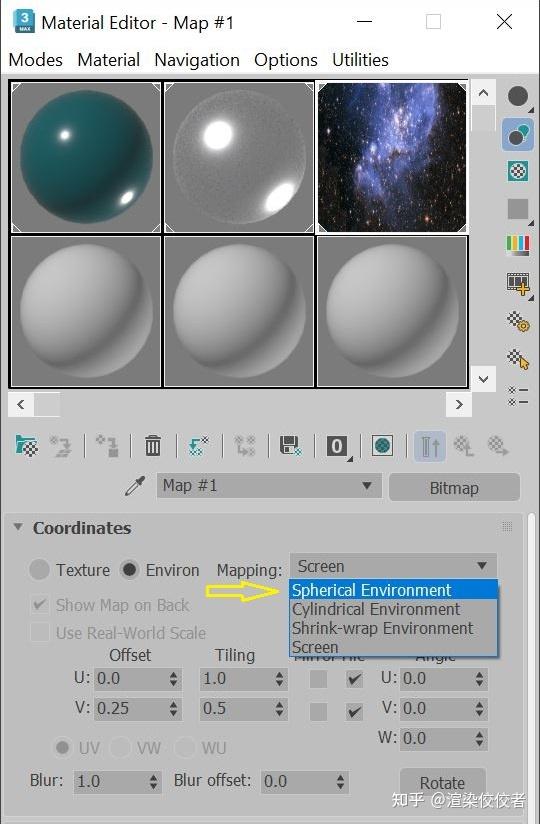
Task: Toggle the Backlight icon
Action: click(x=518, y=135)
